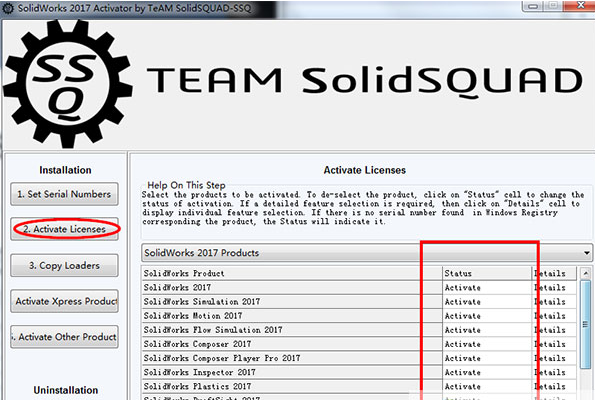The height and width of the screenshot is (400, 595).
Task: Choose Activate Xpress Products button
Action: [64, 301]
